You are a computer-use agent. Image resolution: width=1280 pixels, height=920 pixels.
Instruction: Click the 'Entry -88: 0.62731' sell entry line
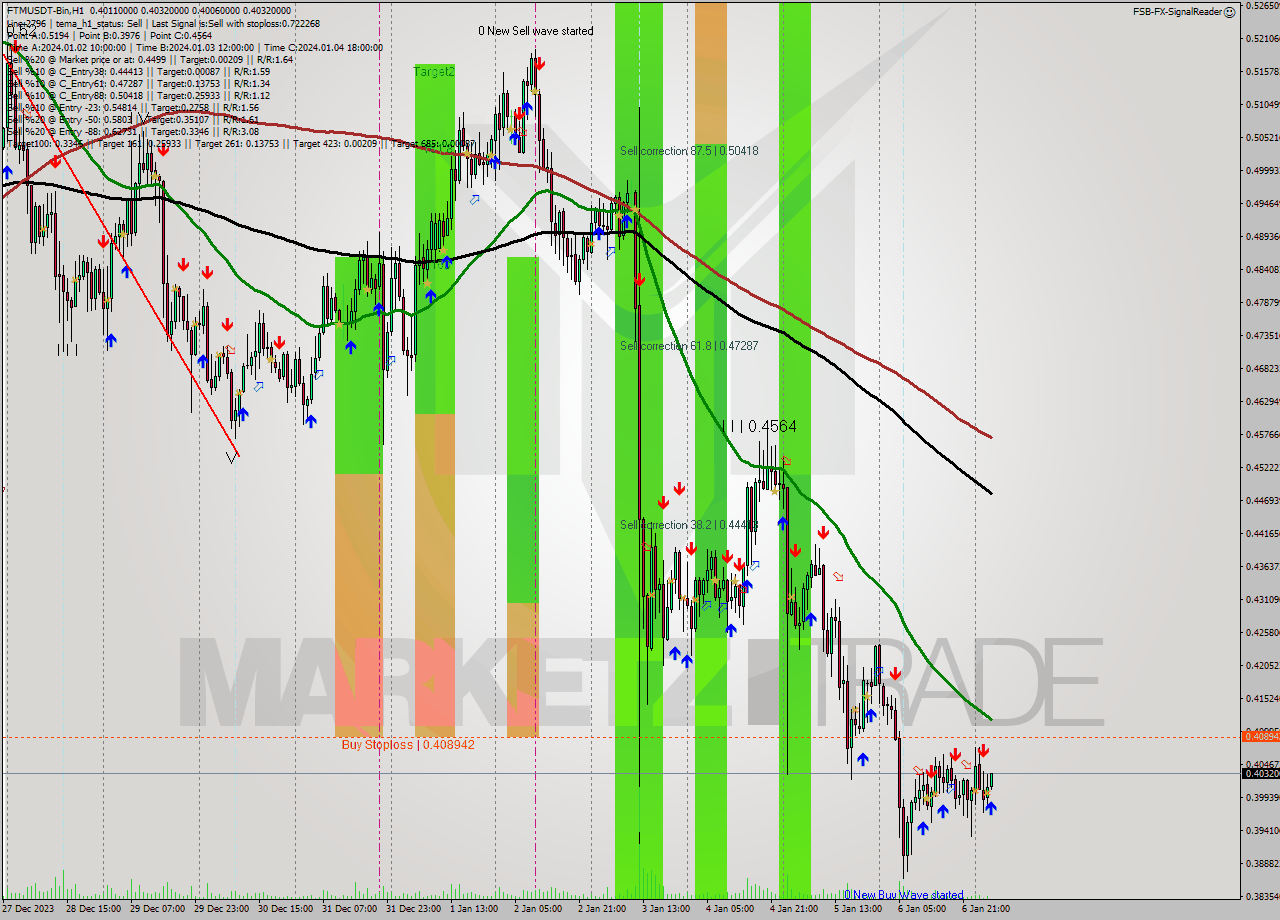pos(132,131)
